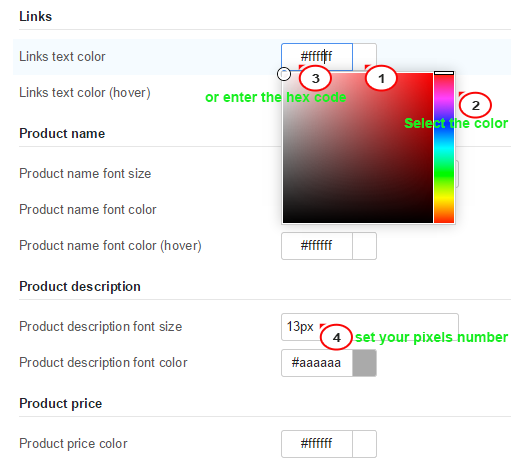Focus the #aaaaaa hex code field
Screen dimensions: 511x474
pyautogui.click(x=317, y=363)
